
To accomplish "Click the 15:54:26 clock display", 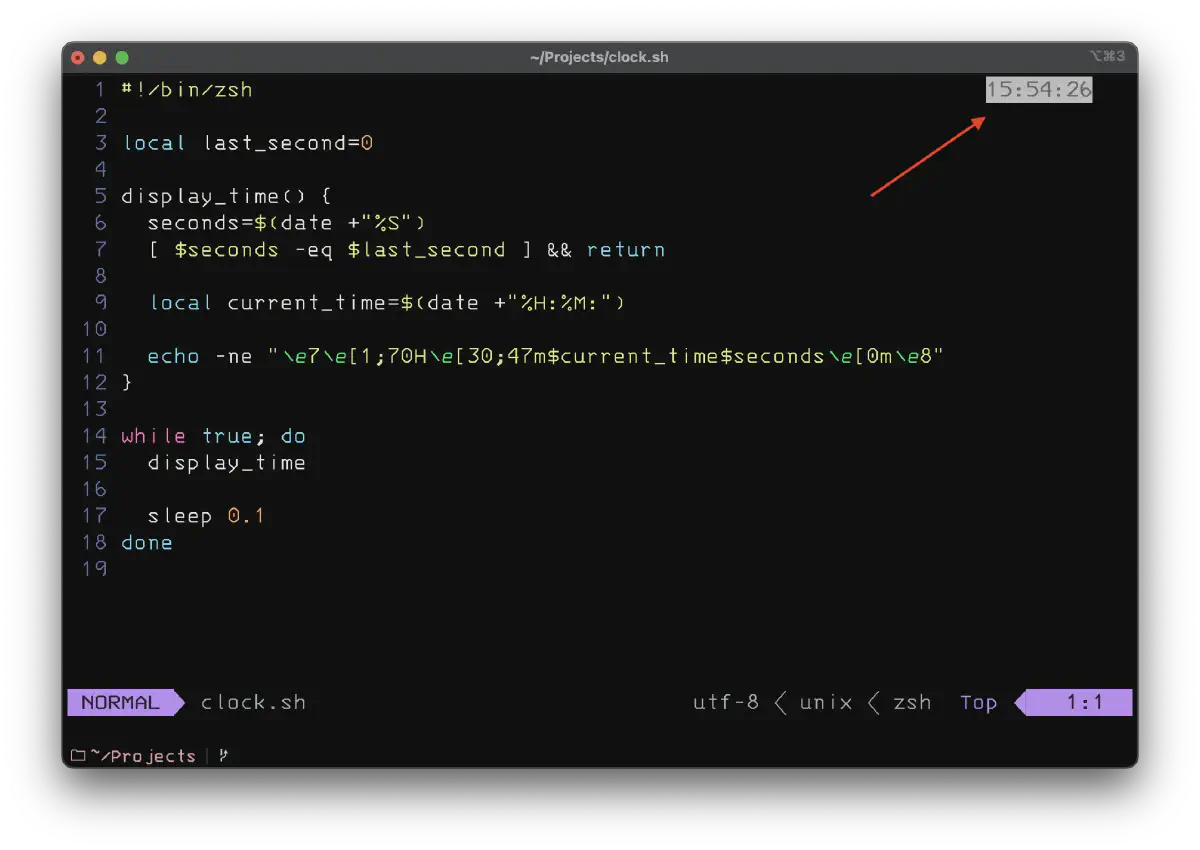I will 1039,90.
